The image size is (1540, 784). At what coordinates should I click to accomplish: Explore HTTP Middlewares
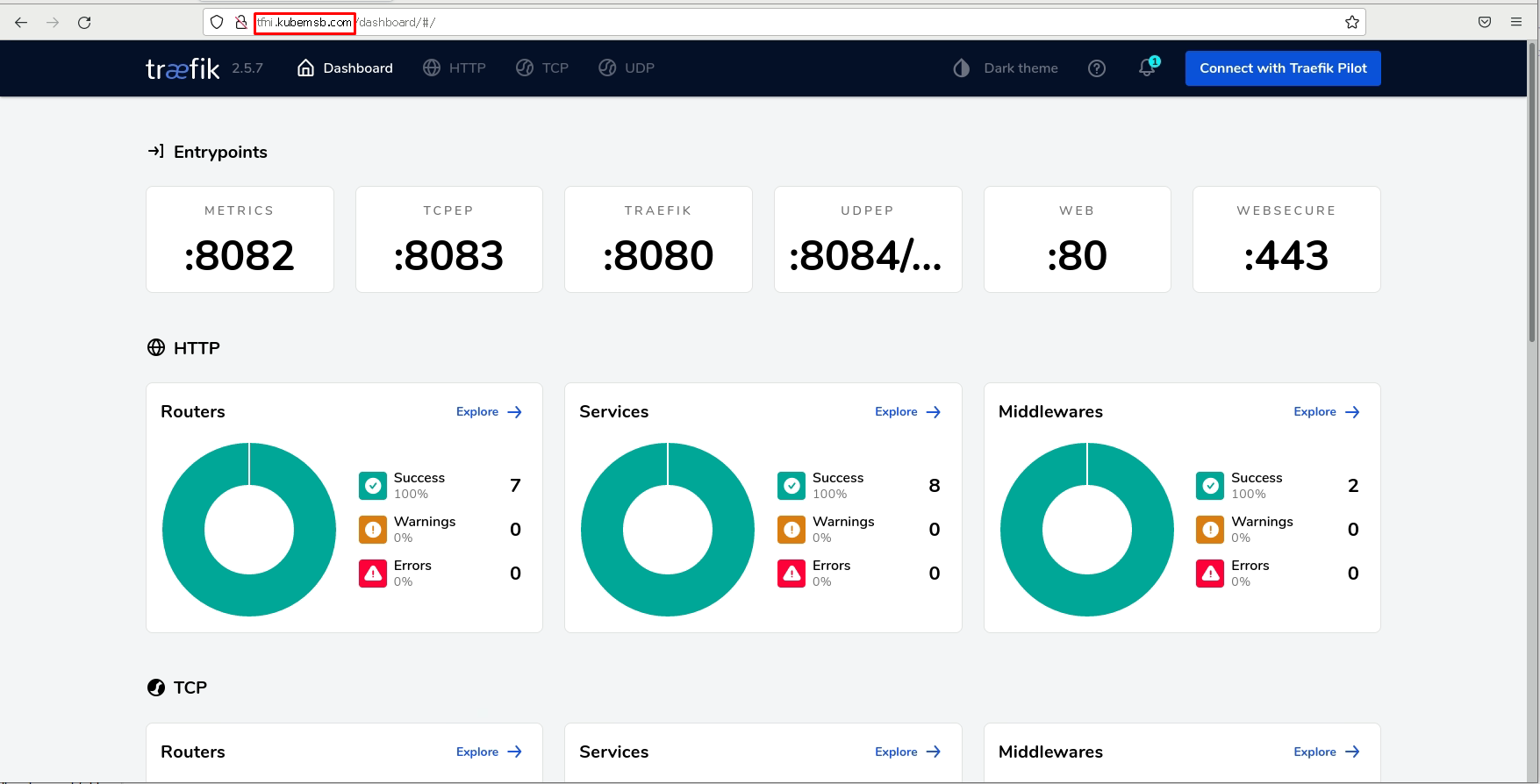click(1326, 412)
